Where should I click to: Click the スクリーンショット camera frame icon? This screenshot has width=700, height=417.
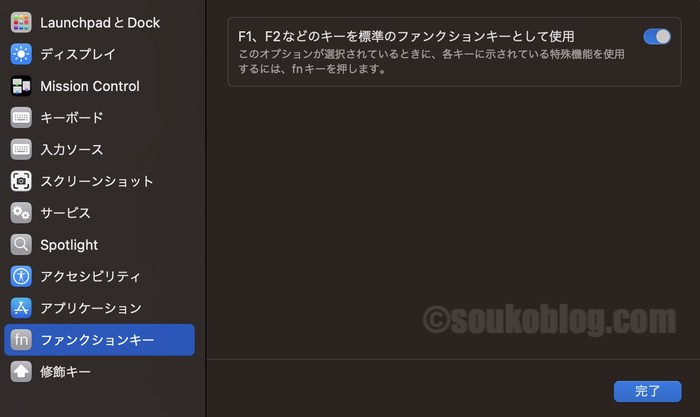pyautogui.click(x=21, y=181)
